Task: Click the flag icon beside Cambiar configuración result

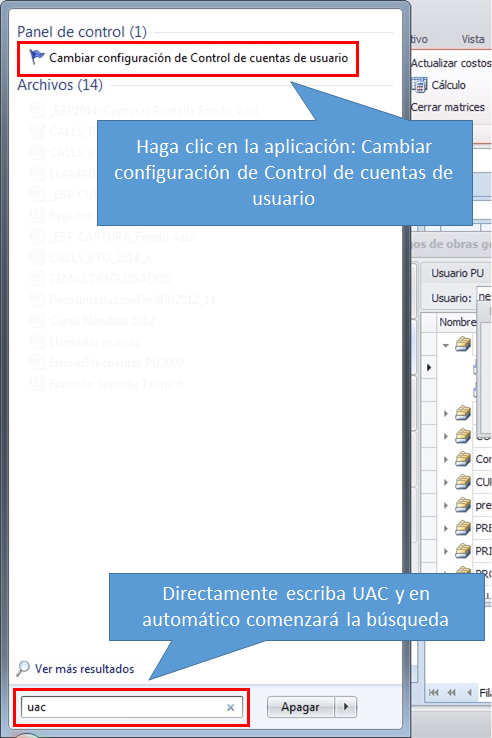Action: (x=37, y=57)
